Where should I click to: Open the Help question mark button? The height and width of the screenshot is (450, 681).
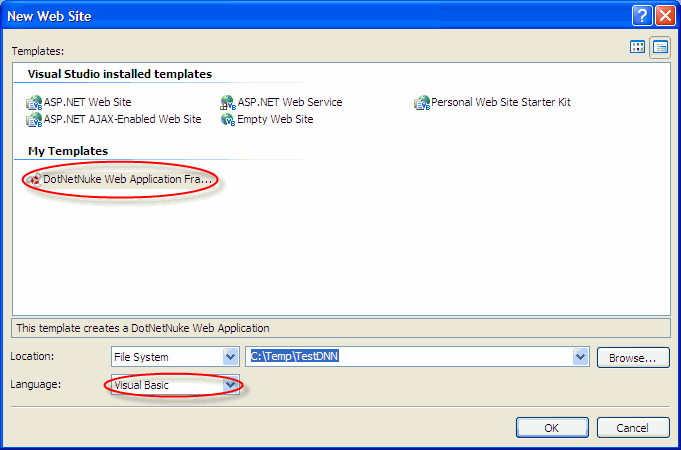(642, 17)
